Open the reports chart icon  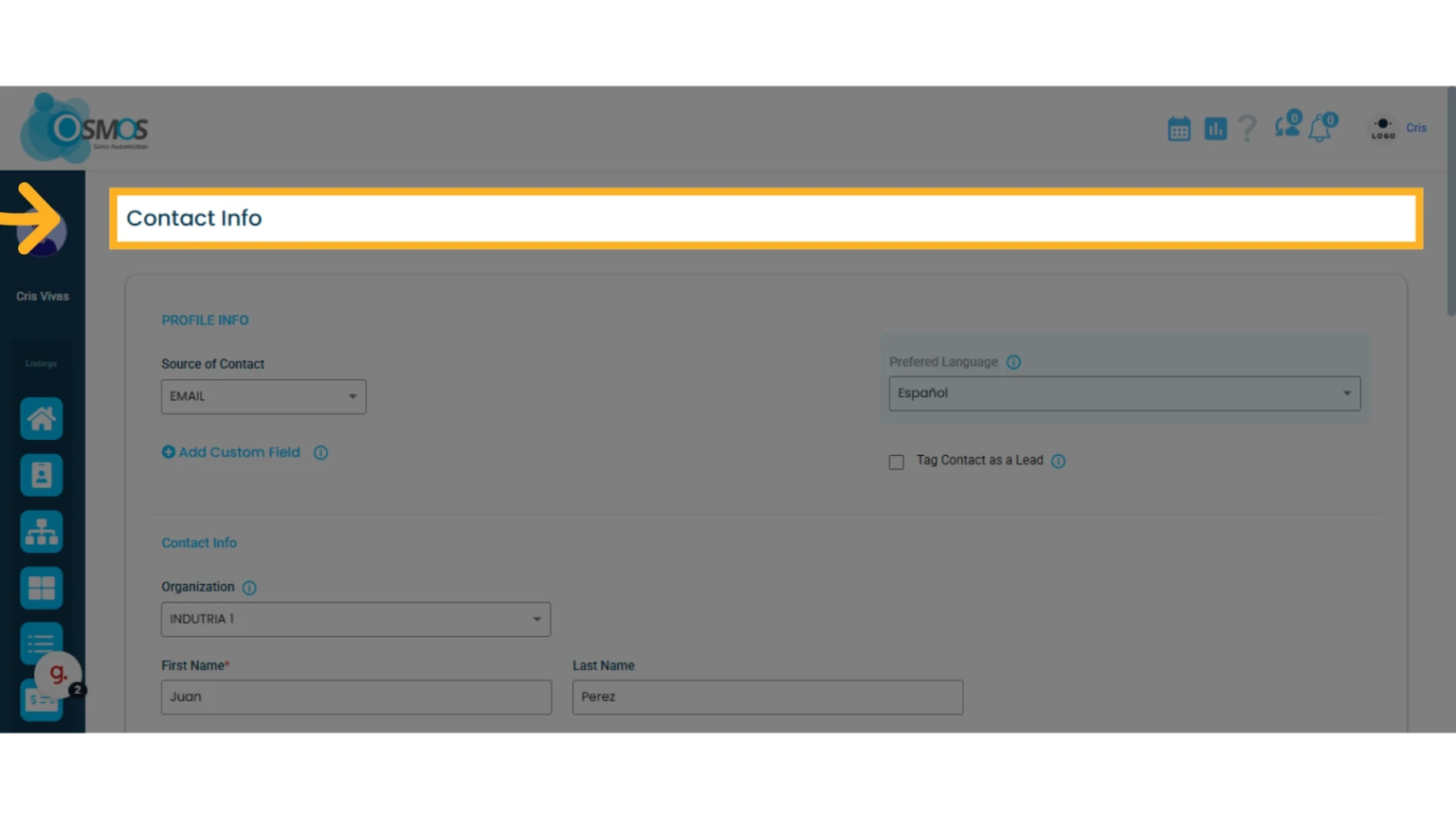click(1215, 129)
